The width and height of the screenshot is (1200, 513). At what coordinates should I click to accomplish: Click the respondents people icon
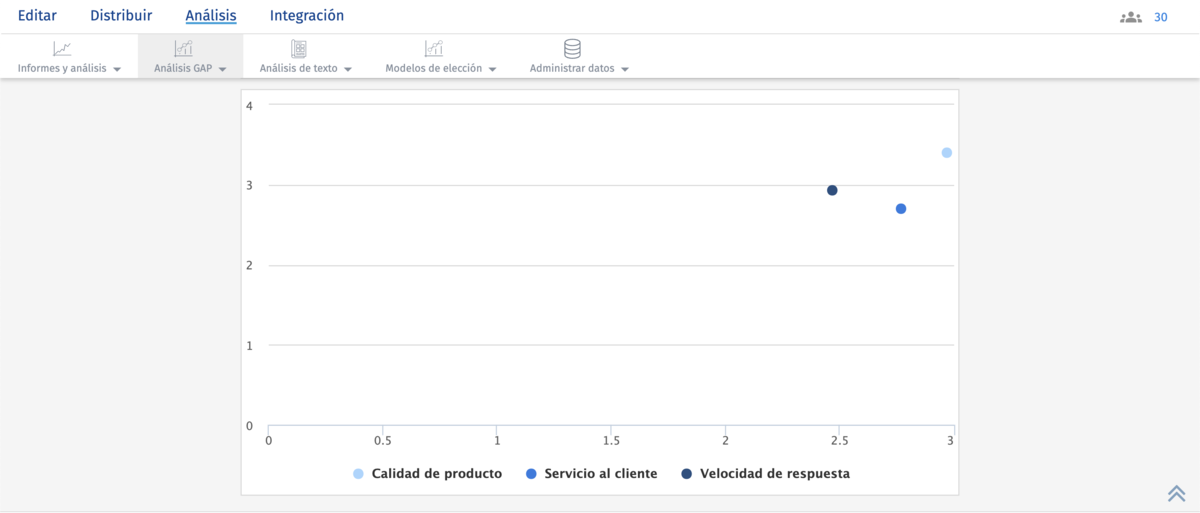(1131, 17)
